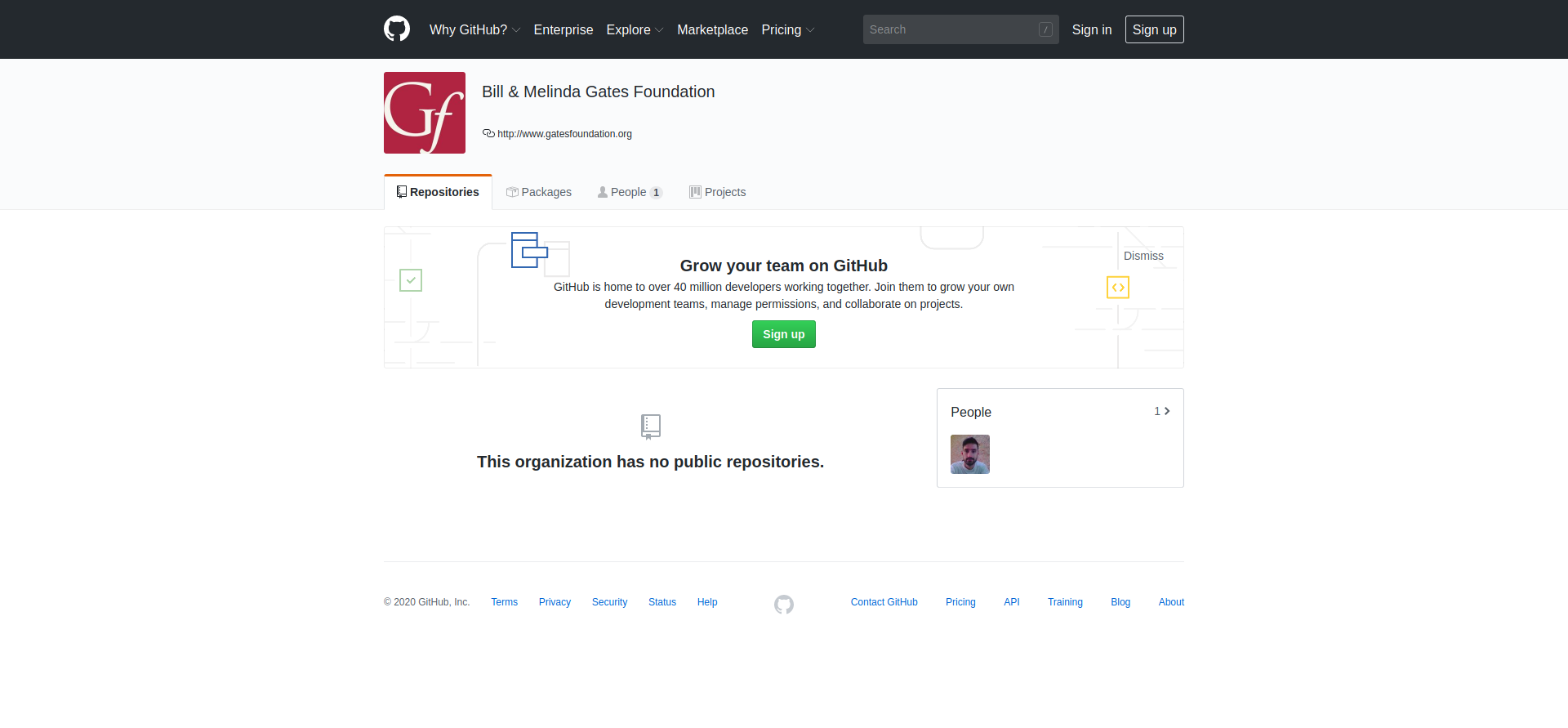Open the people count chevron in People box
Image resolution: width=1568 pixels, height=728 pixels.
(x=1162, y=411)
